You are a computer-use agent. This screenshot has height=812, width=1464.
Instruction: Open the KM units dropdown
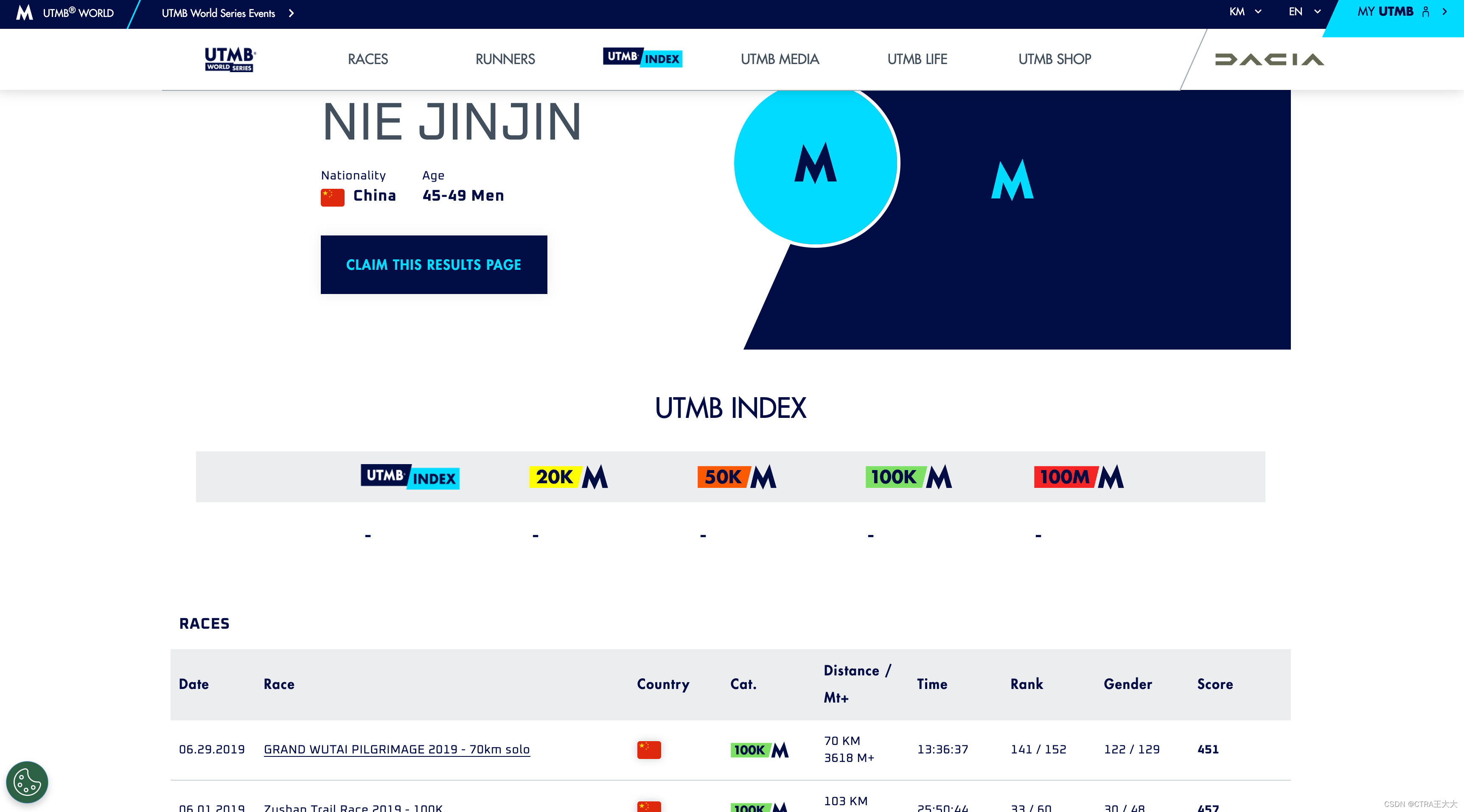1245,12
